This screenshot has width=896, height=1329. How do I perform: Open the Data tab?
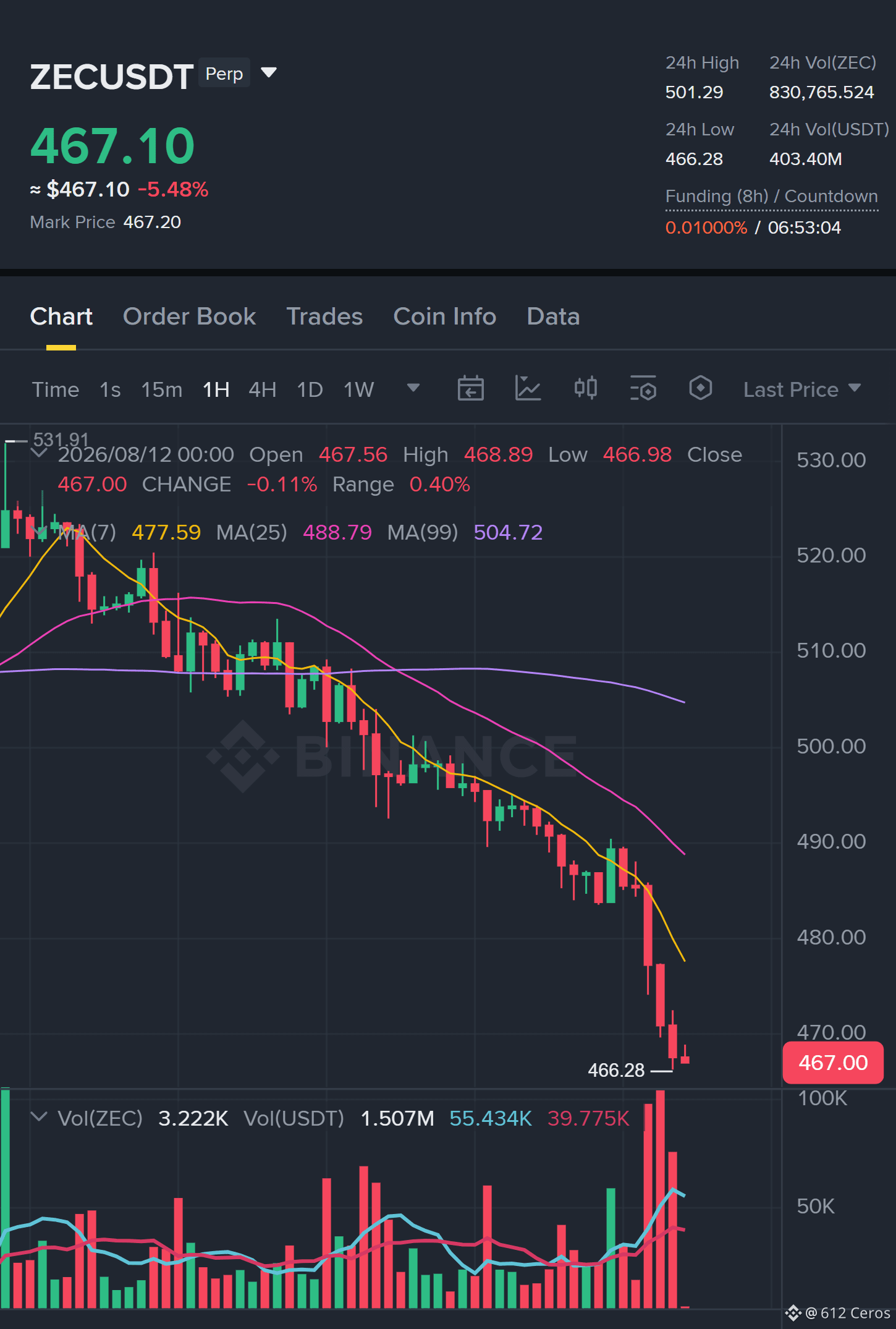(554, 316)
